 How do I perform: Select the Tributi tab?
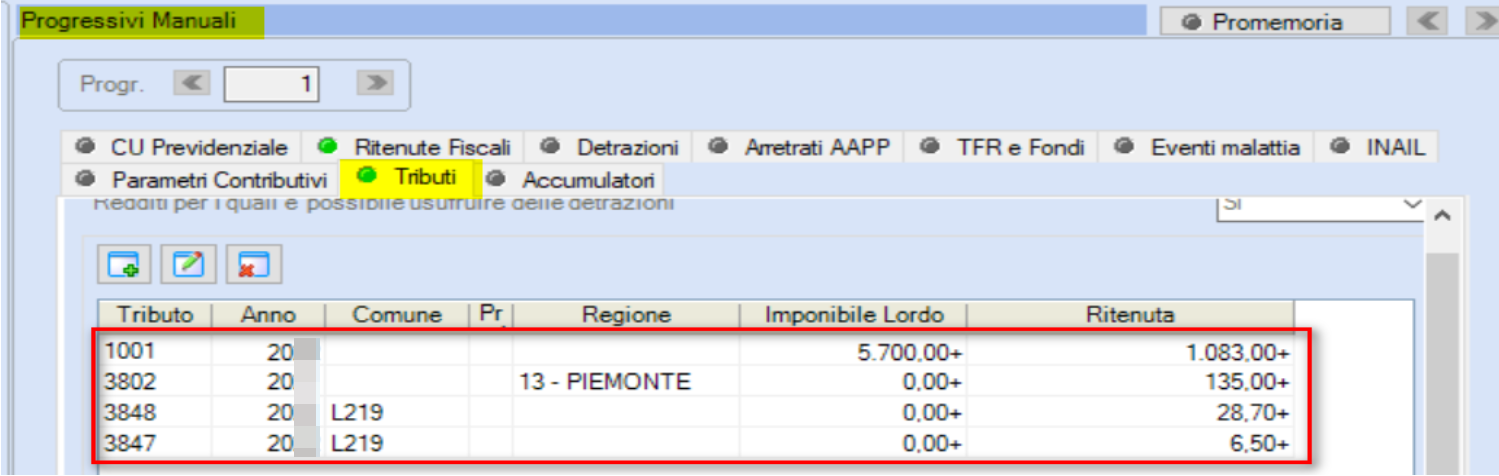[x=411, y=177]
